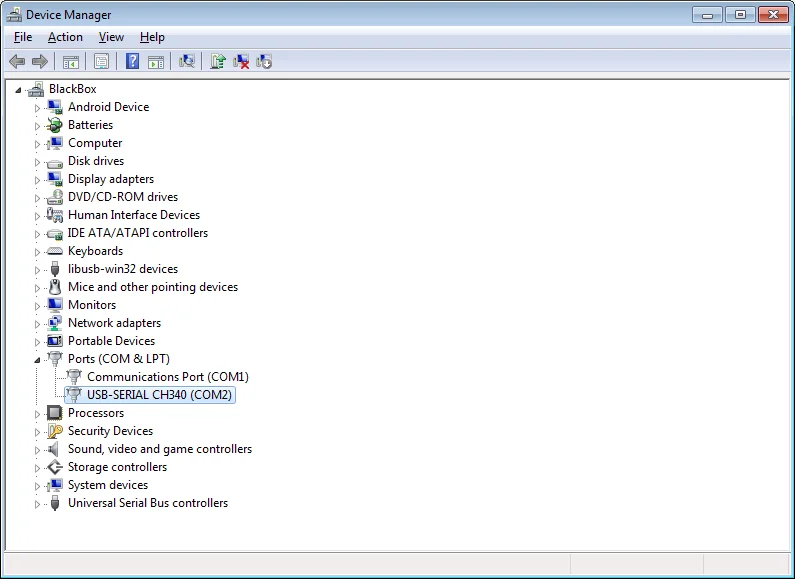Click the Keyboards category icon
The image size is (795, 579).
55,251
